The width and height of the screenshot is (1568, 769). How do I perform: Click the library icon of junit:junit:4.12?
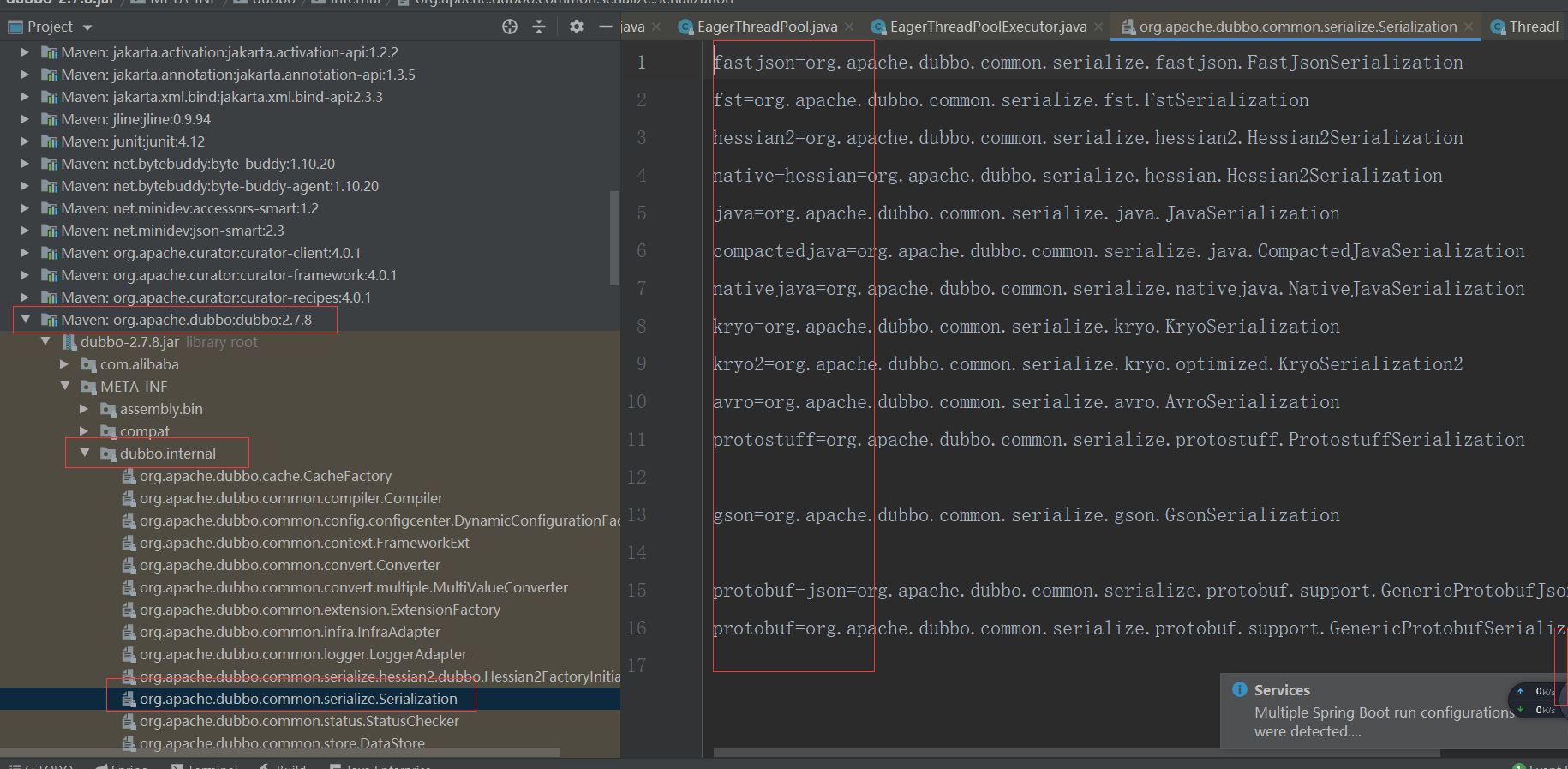click(x=50, y=141)
